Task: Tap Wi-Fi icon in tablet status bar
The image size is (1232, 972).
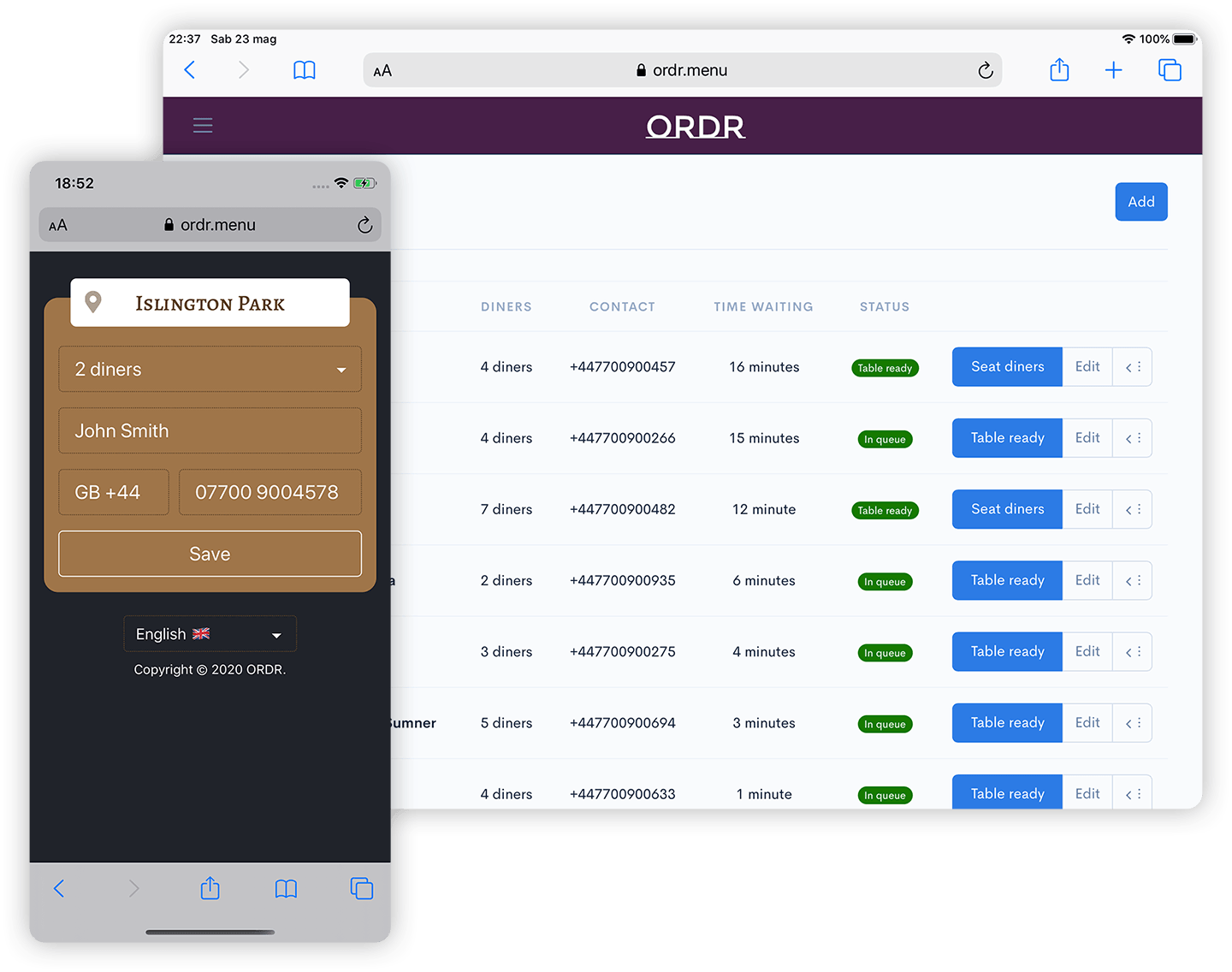Action: click(1128, 39)
